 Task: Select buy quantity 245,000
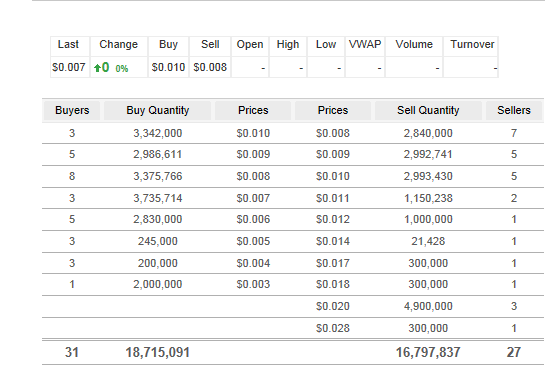pos(157,242)
